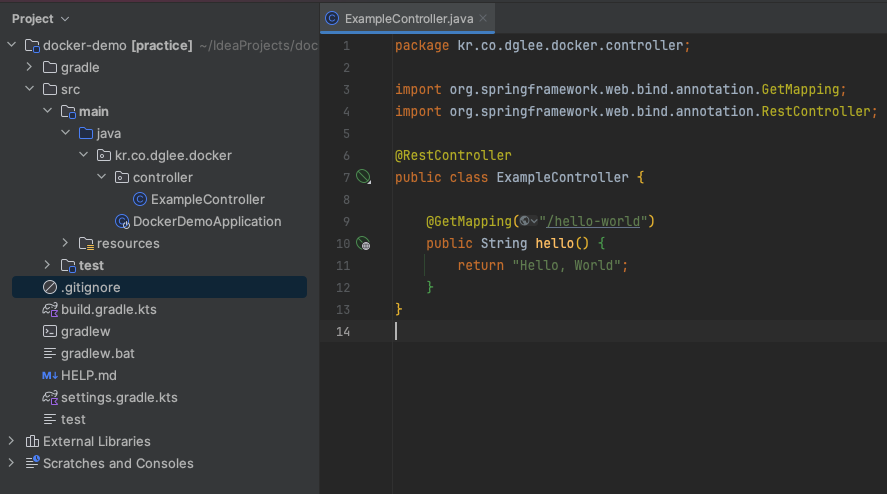Viewport: 887px width, 494px height.
Task: Select the .gitignore file
Action: [x=159, y=287]
